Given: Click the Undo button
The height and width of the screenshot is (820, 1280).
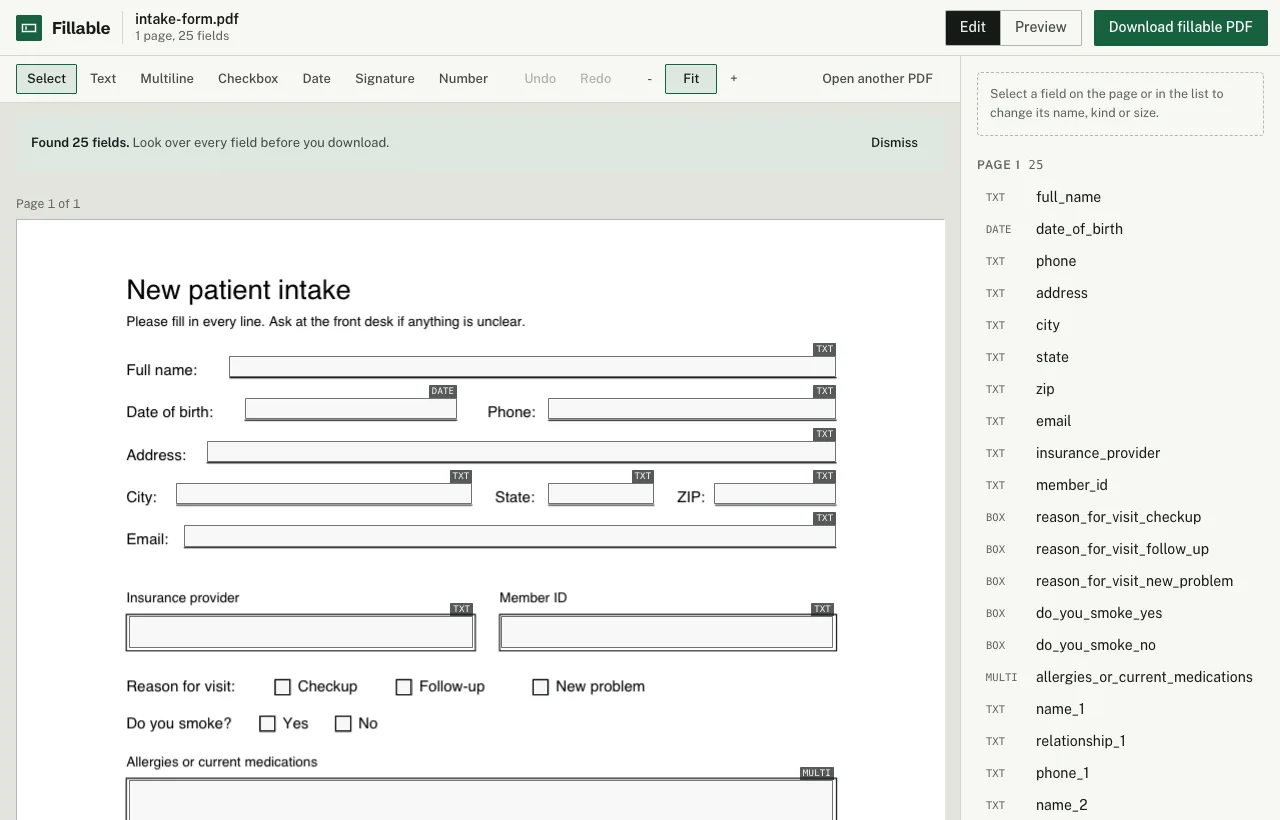Looking at the screenshot, I should pyautogui.click(x=540, y=79).
